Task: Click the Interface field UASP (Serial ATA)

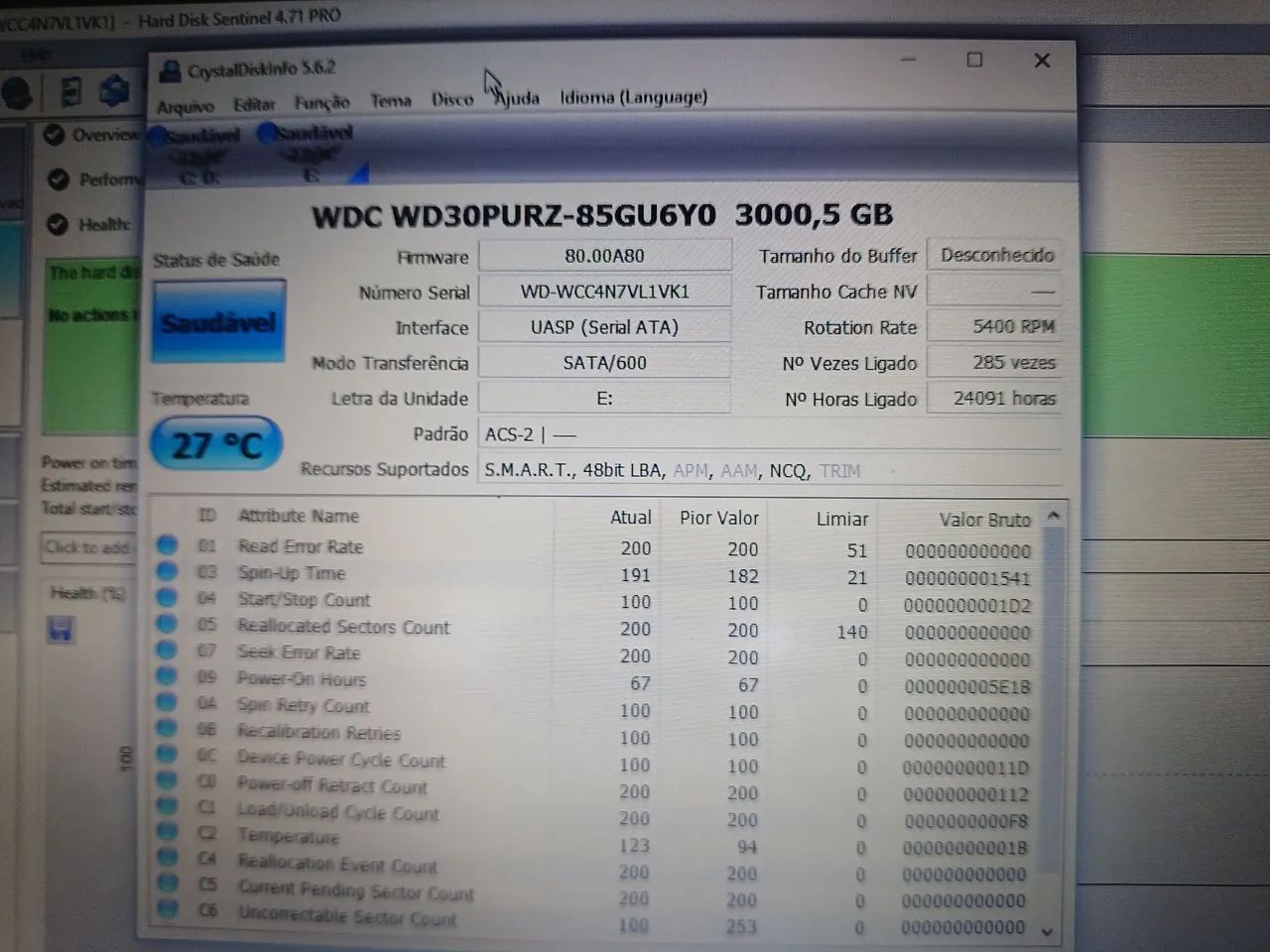Action: [x=604, y=327]
